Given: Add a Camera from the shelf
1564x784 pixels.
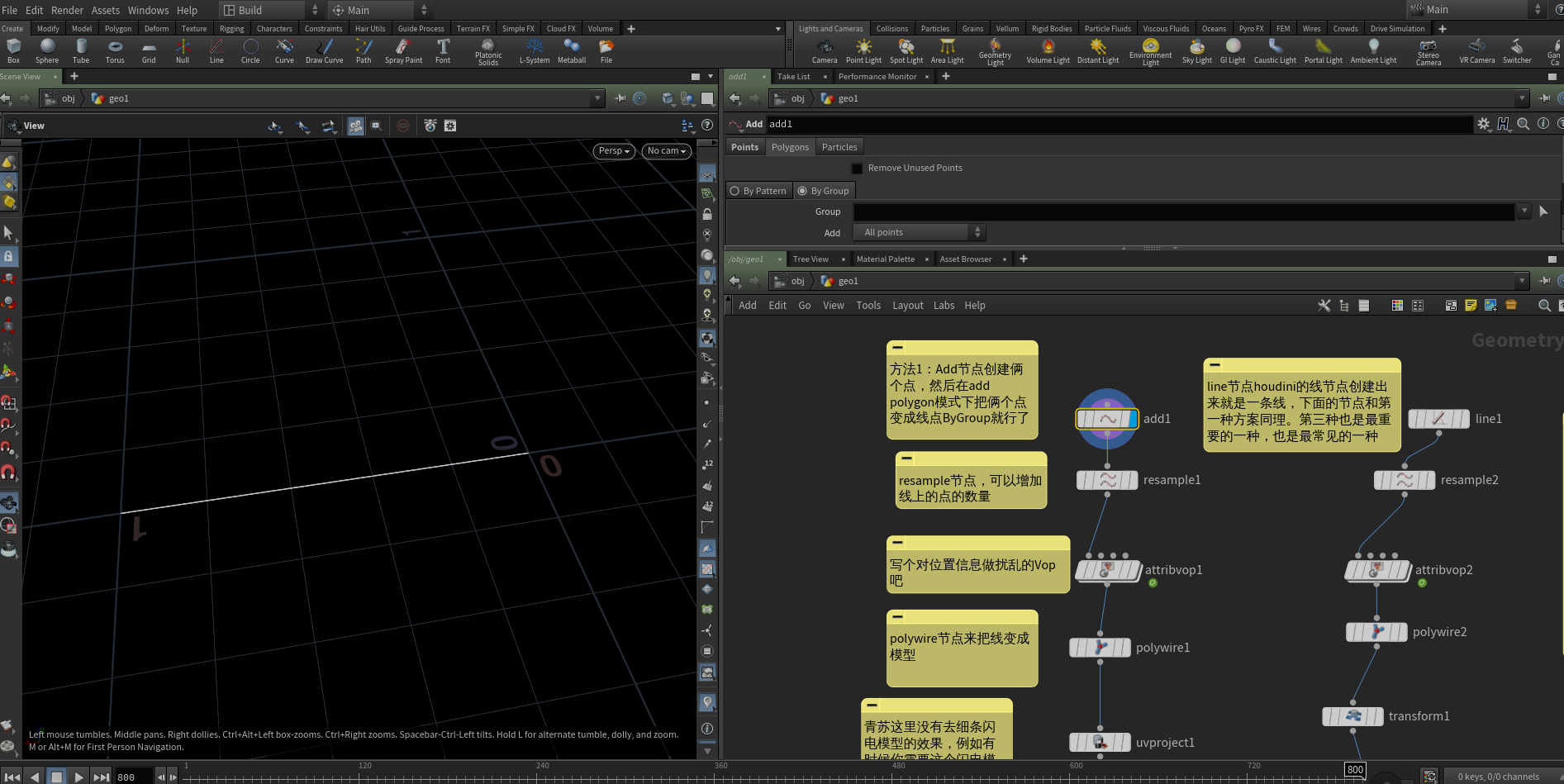Looking at the screenshot, I should point(824,50).
